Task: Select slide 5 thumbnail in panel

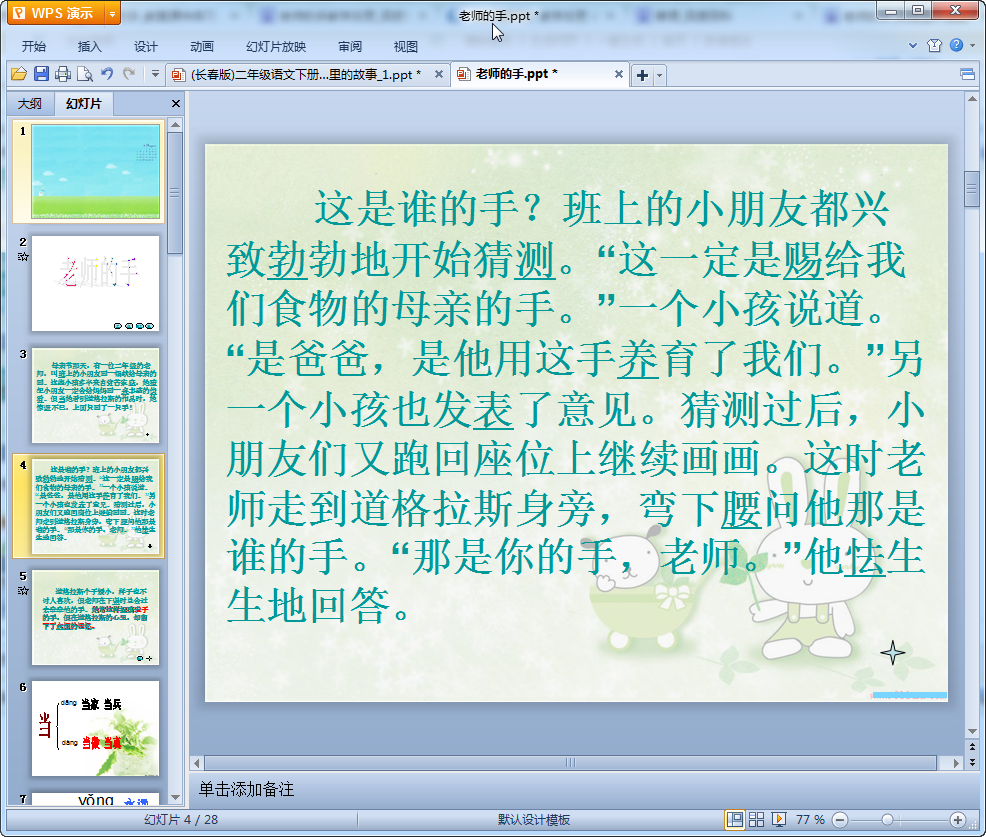Action: (96, 618)
